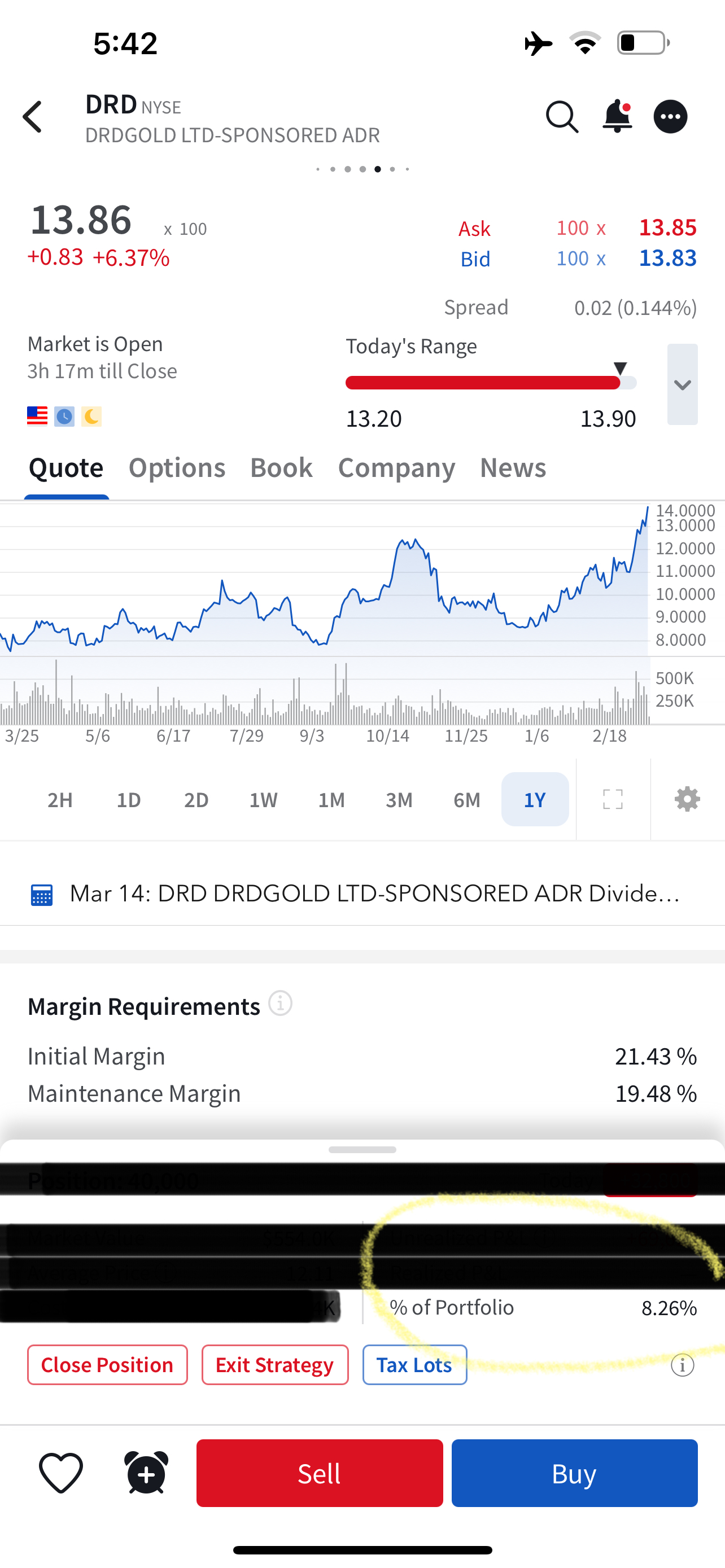
Task: Open the symbol search magnifier
Action: [561, 117]
